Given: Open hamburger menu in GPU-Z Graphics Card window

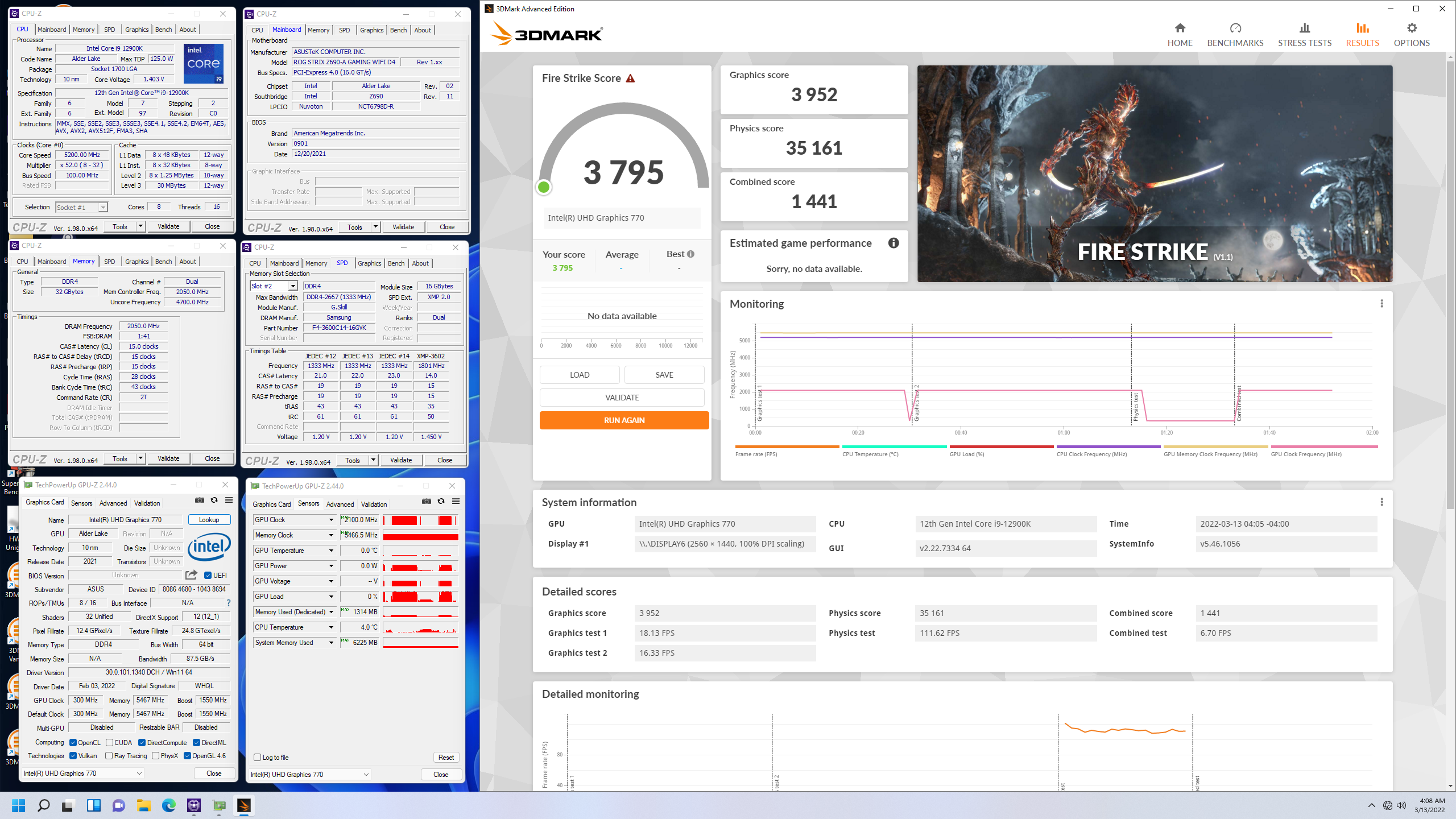Looking at the screenshot, I should coord(229,500).
